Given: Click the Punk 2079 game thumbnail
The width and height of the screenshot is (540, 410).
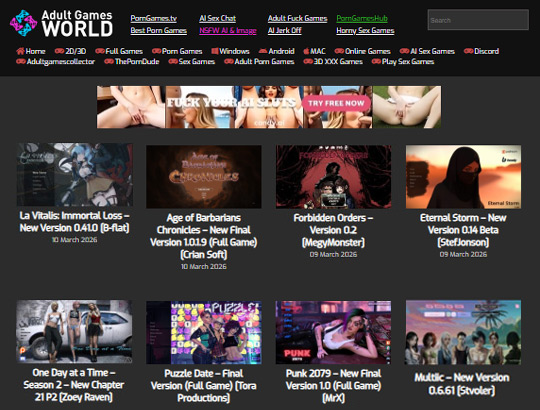Looking at the screenshot, I should [x=333, y=333].
